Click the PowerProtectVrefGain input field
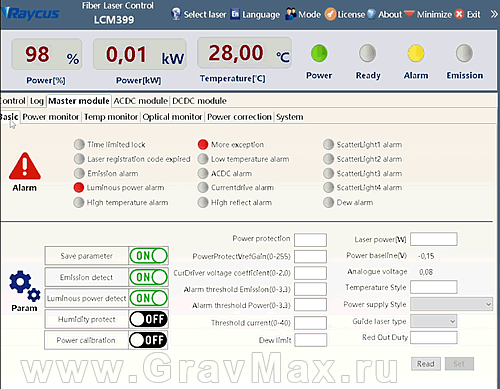The height and width of the screenshot is (389, 500). [x=310, y=256]
